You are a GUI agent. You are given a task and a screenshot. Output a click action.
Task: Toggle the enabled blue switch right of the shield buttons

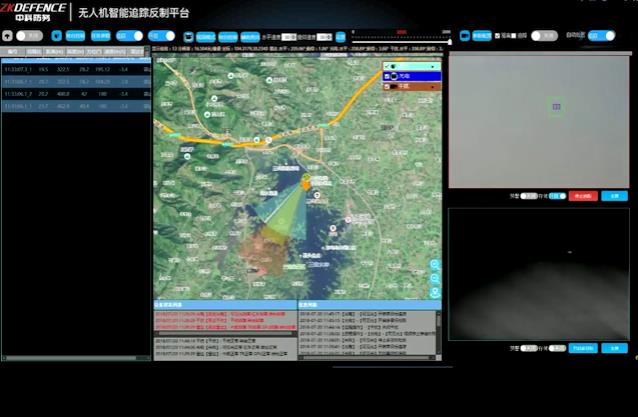[129, 36]
